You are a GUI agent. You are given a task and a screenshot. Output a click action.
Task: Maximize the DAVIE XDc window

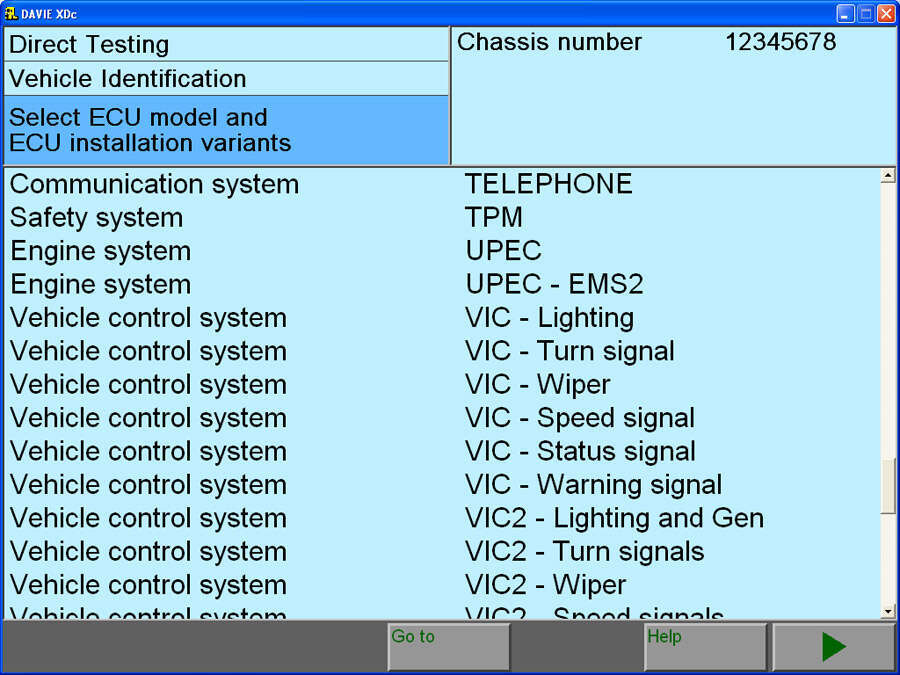[866, 13]
